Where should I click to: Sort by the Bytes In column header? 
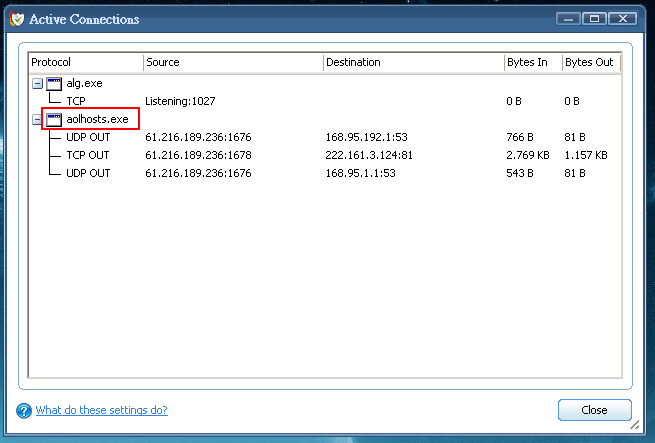click(533, 62)
